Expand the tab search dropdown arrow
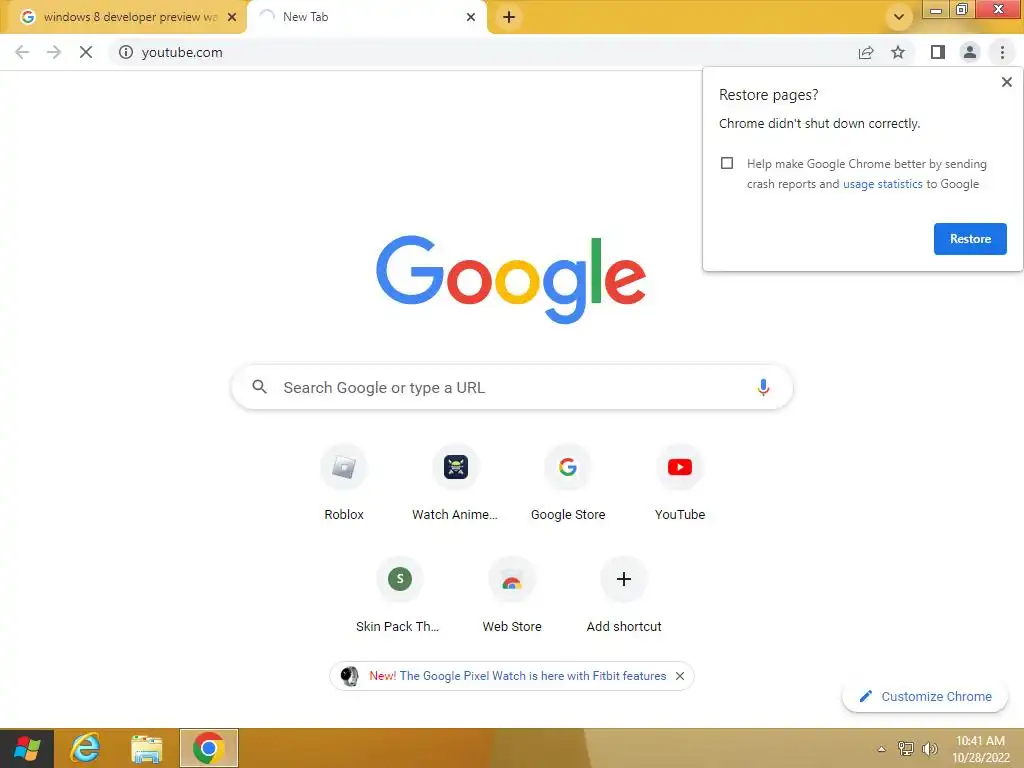The height and width of the screenshot is (768, 1024). pos(899,17)
